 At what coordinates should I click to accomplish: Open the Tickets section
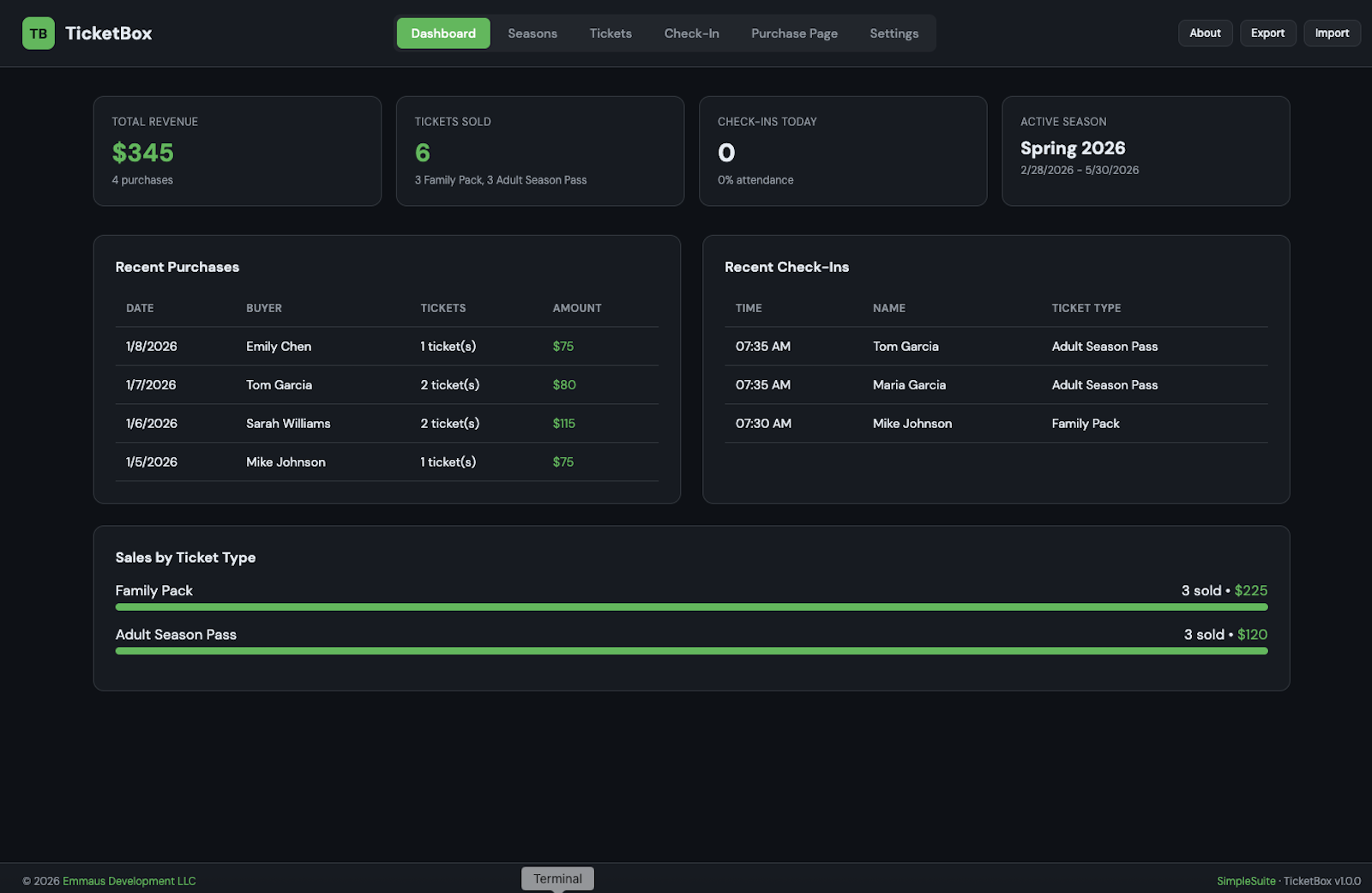coord(610,33)
